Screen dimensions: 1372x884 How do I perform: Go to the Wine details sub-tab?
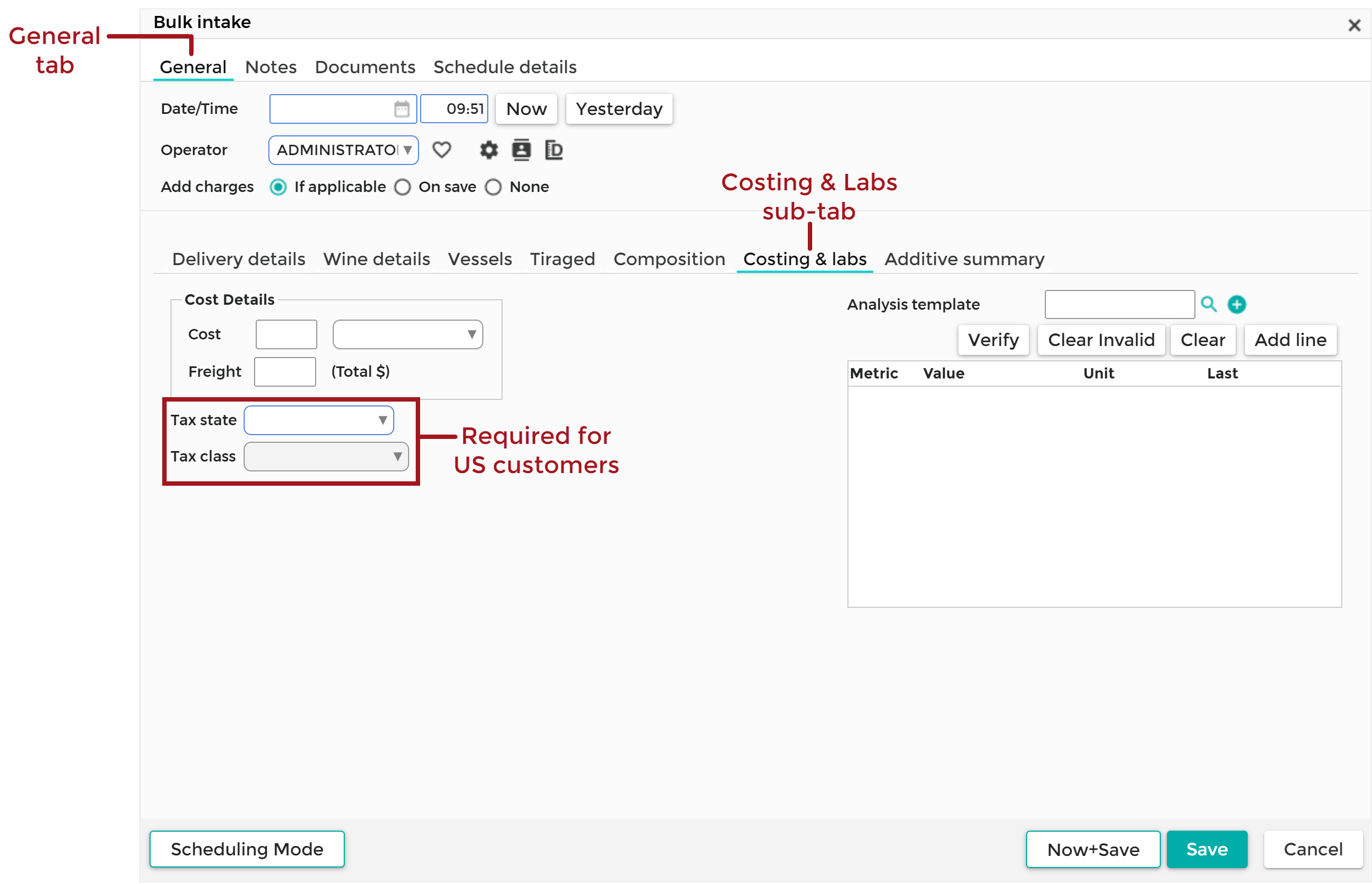click(x=377, y=259)
